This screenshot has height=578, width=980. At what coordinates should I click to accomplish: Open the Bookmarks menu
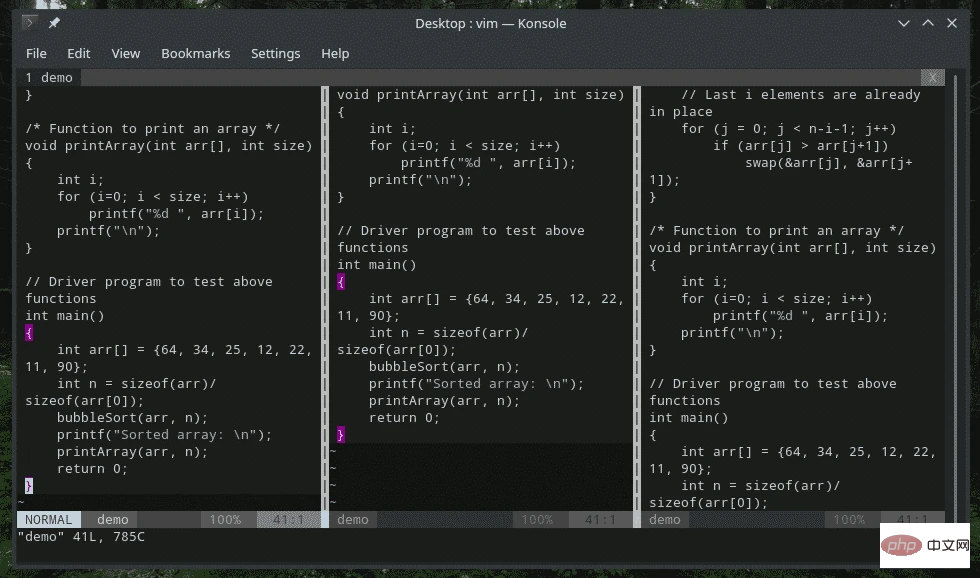(x=196, y=53)
